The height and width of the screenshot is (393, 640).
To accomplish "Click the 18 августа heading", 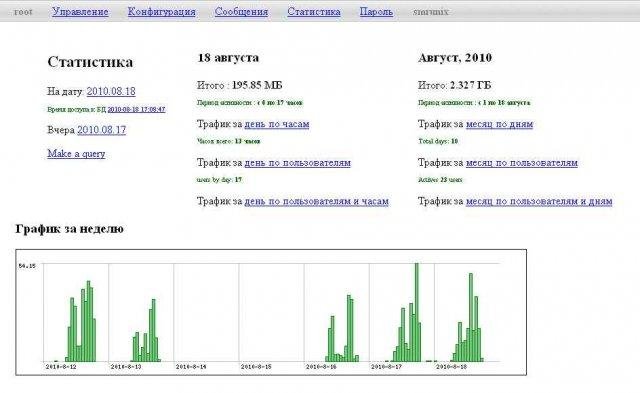I will pyautogui.click(x=228, y=58).
